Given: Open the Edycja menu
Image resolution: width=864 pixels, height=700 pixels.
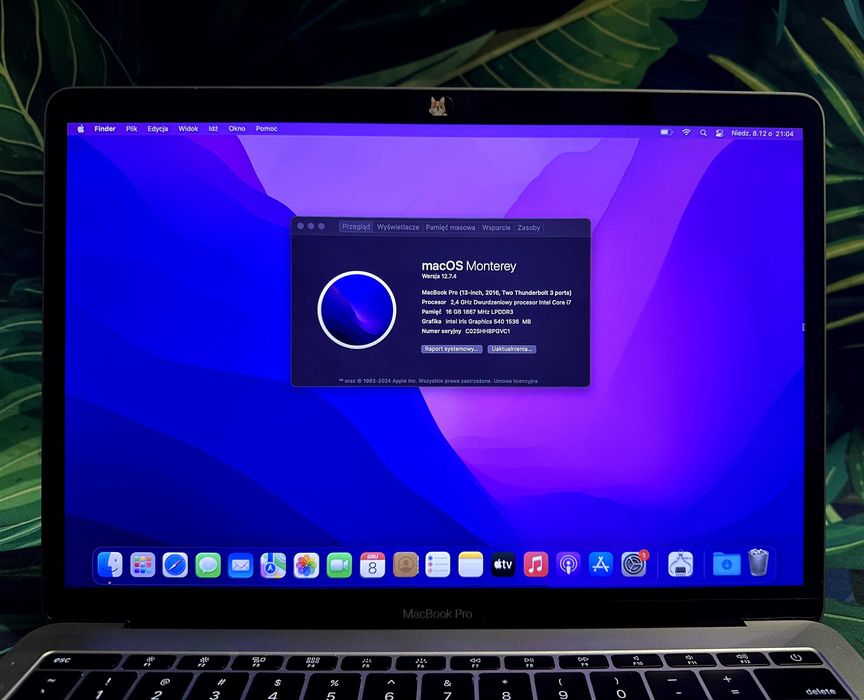Looking at the screenshot, I should (158, 128).
